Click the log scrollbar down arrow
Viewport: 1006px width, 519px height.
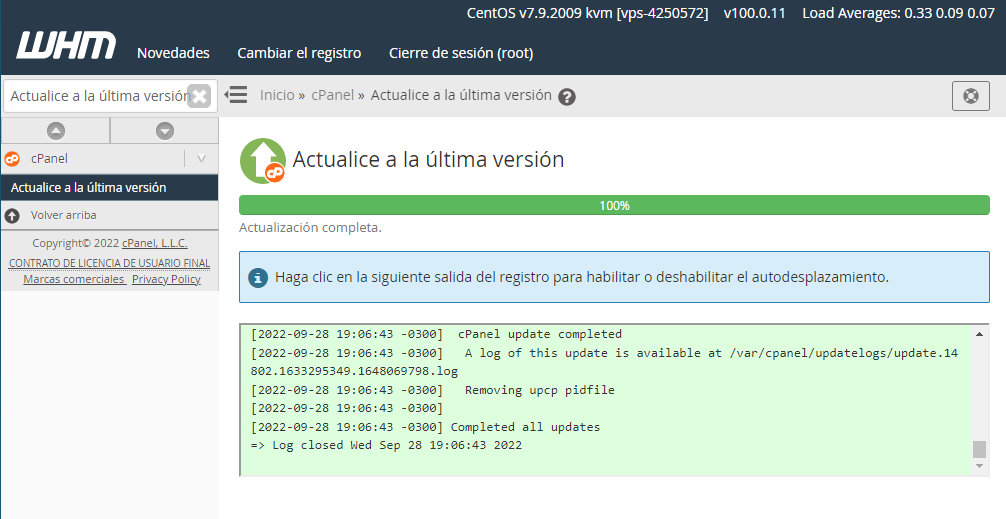[979, 466]
